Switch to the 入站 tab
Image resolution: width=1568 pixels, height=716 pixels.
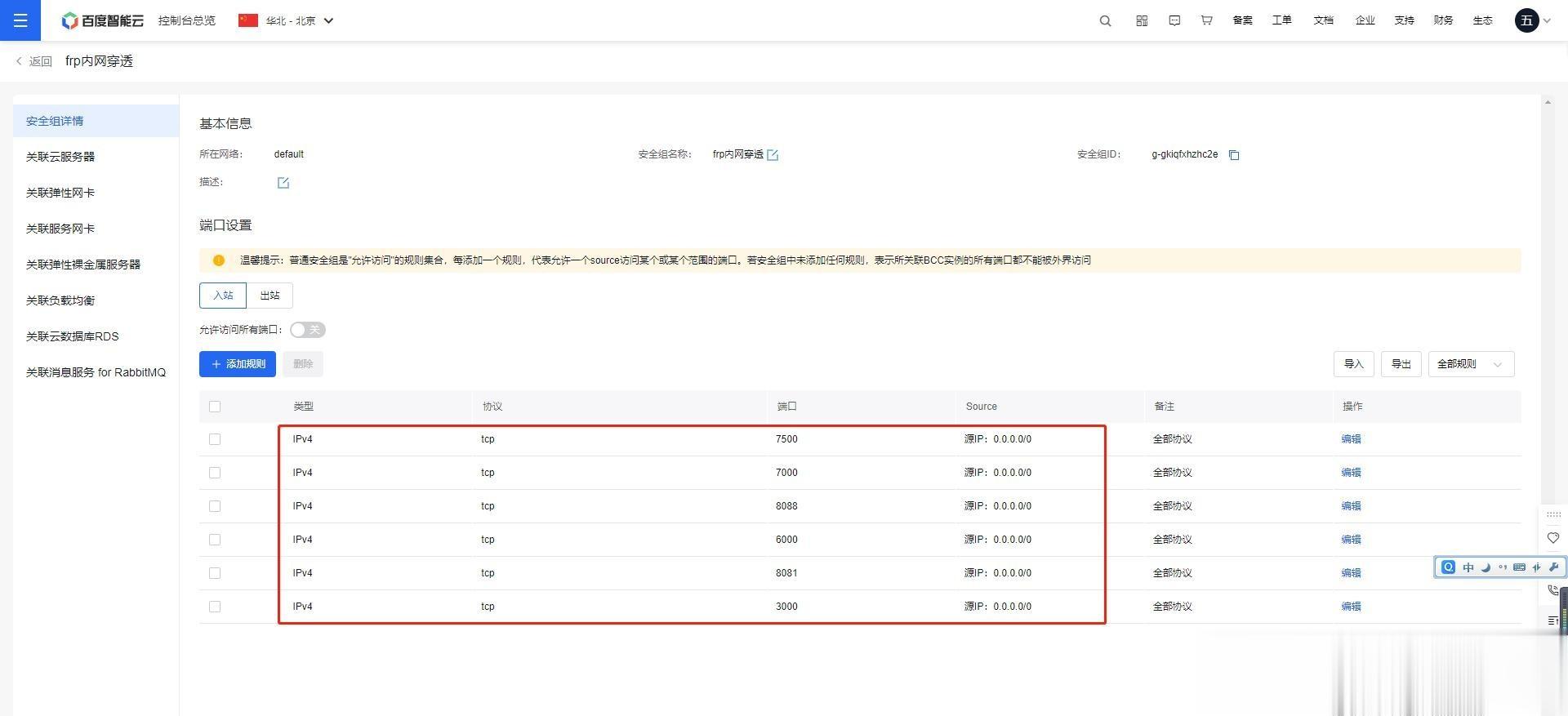(x=223, y=296)
